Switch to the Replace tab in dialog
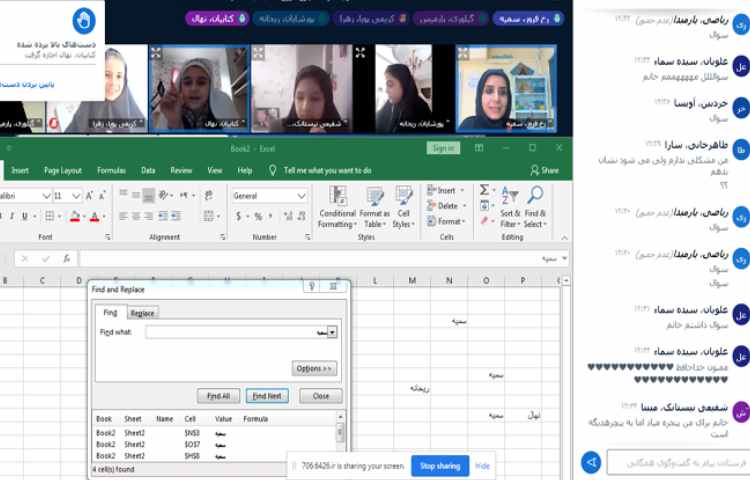Viewport: 750px width, 480px height. [142, 313]
